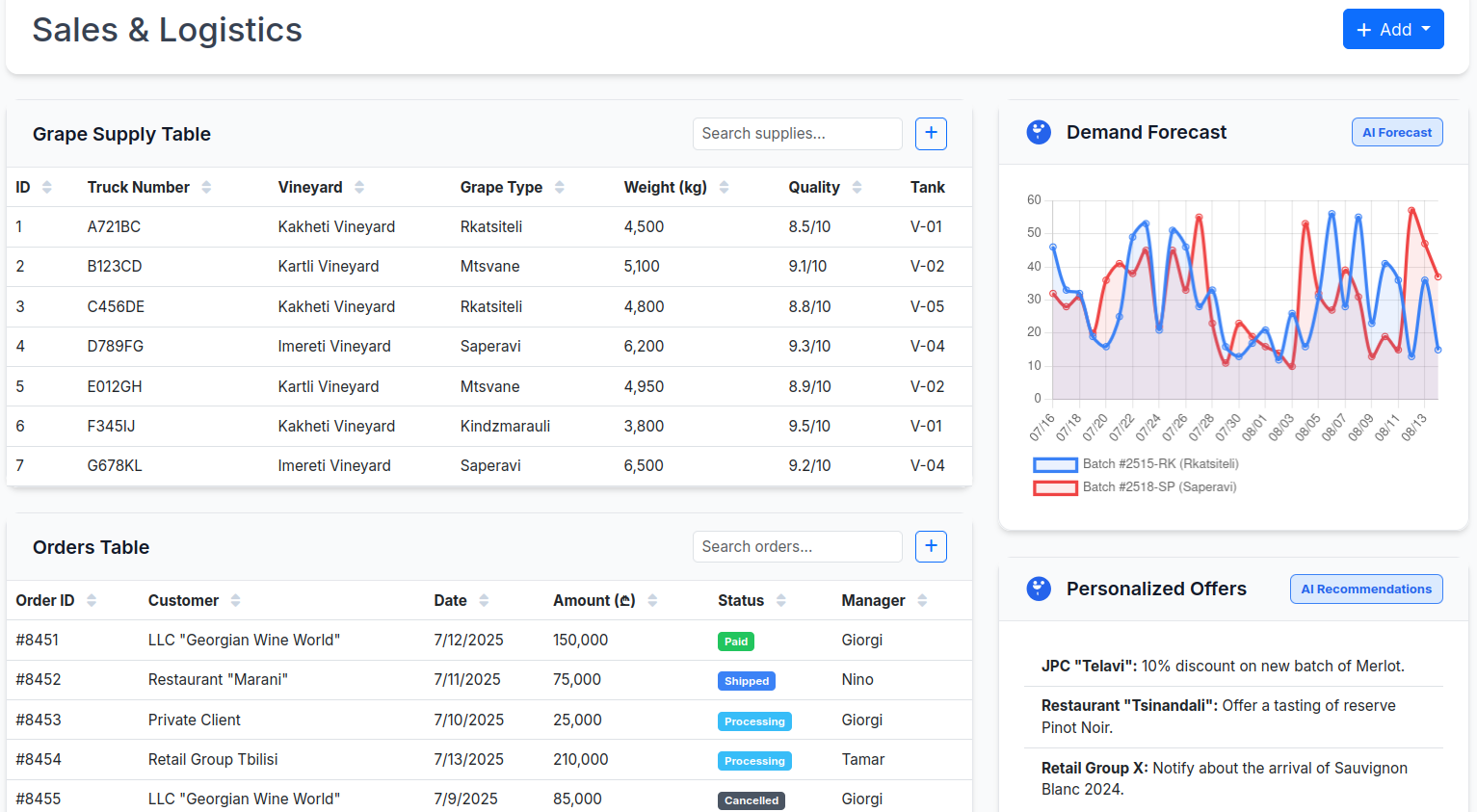Click the AI Recommendations button
This screenshot has height=812, width=1477.
tap(1365, 589)
